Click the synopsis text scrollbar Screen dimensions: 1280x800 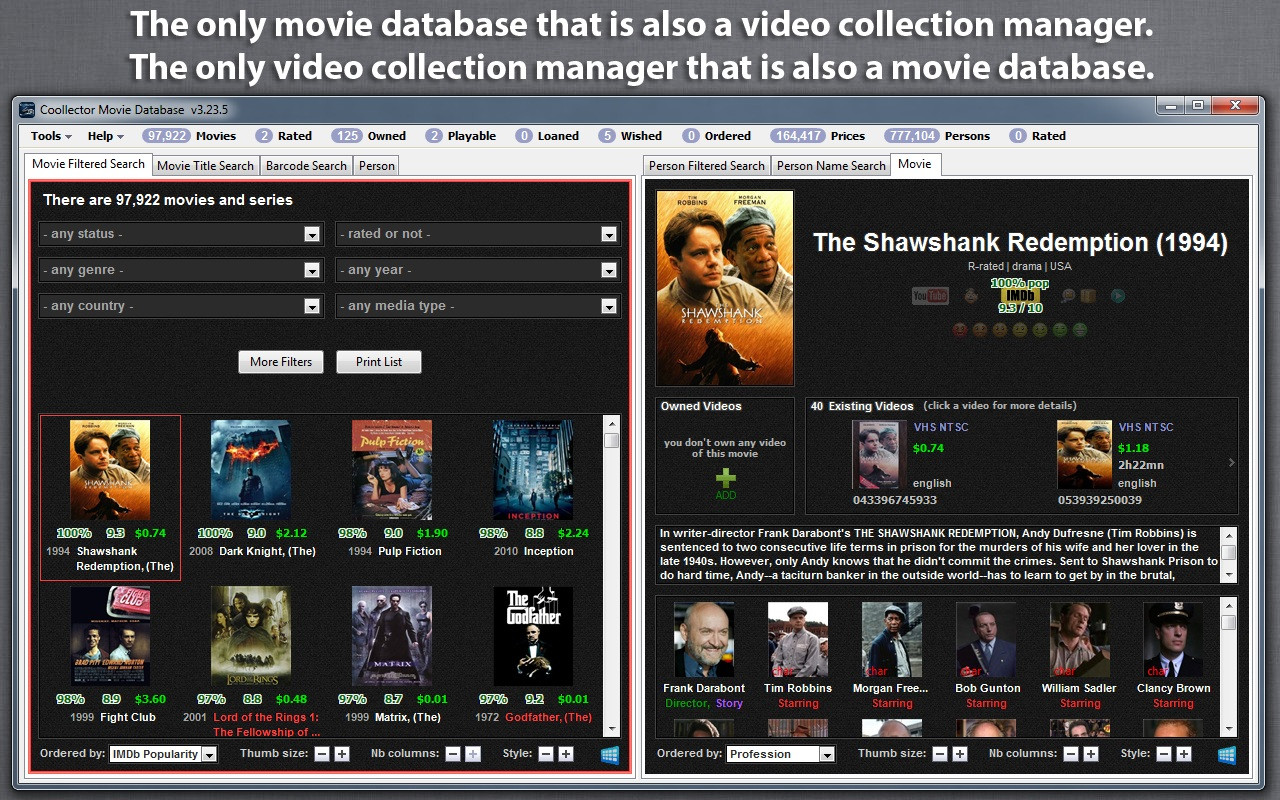coord(1229,554)
